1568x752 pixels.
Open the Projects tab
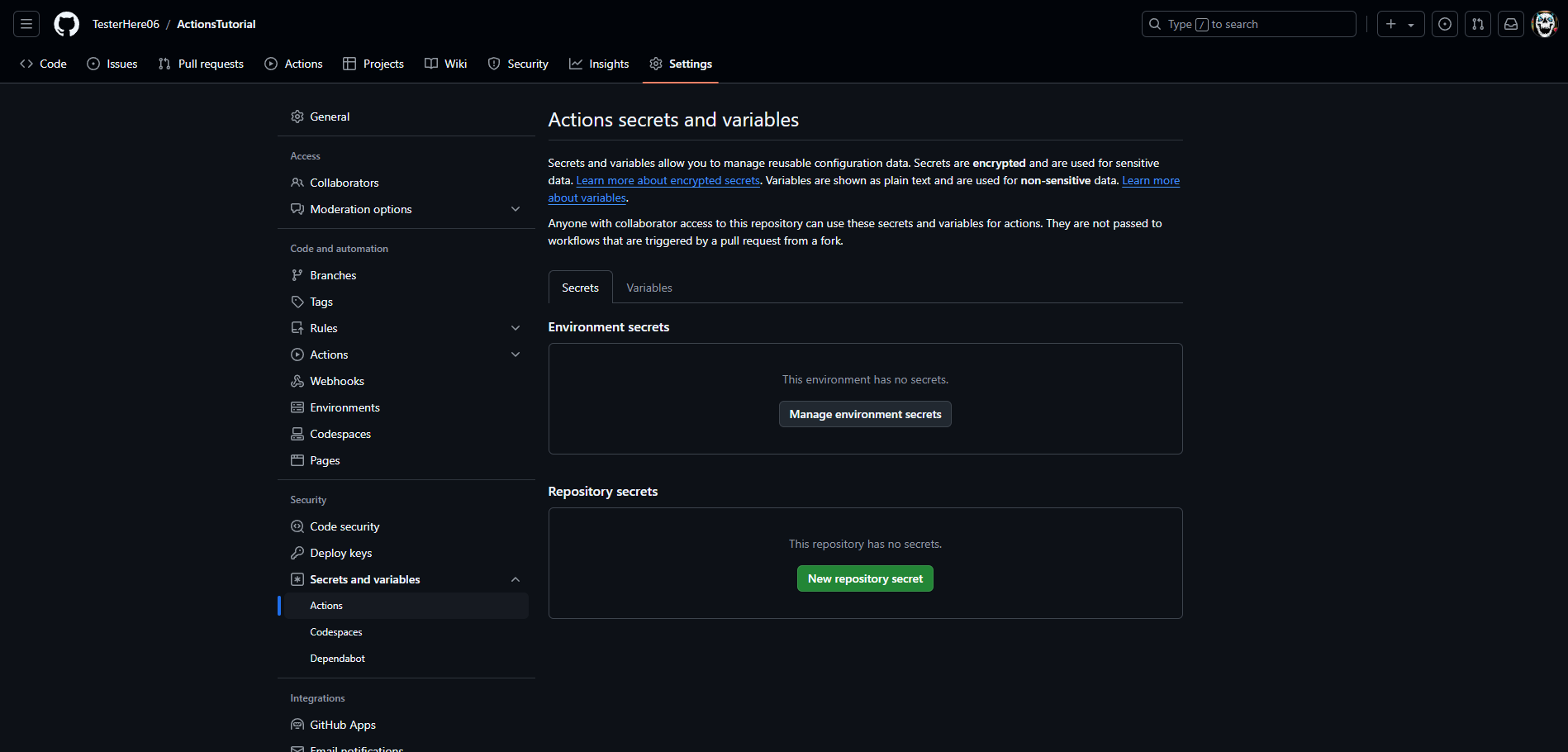pos(373,64)
